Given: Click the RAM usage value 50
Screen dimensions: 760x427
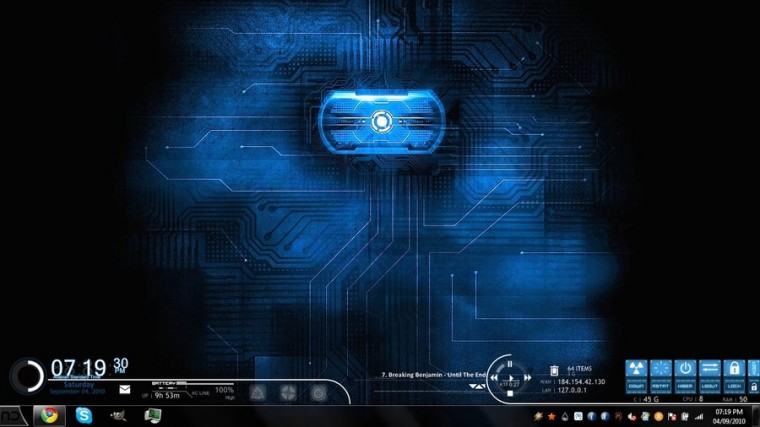Looking at the screenshot, I should click(x=743, y=399).
